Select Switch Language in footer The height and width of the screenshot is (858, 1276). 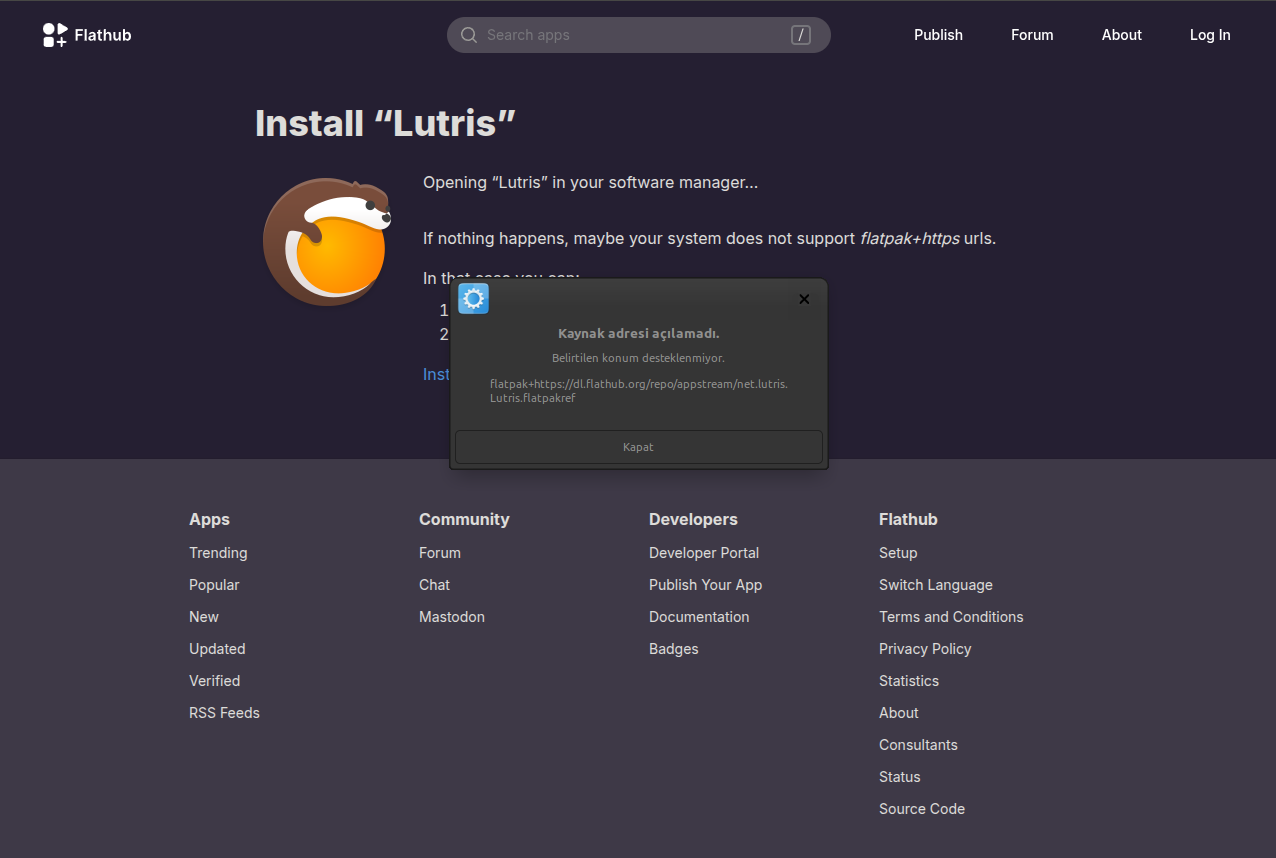(936, 585)
